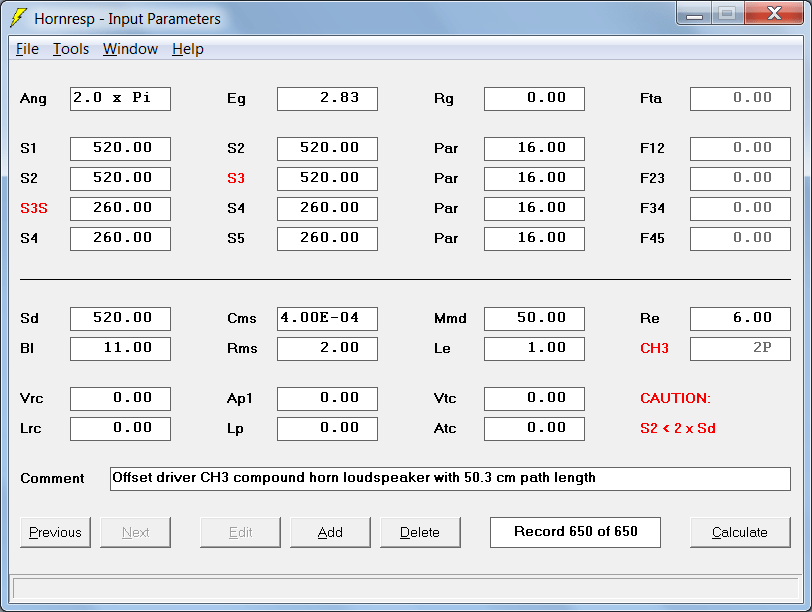Select the S1 field showing 520.00

pyautogui.click(x=120, y=149)
